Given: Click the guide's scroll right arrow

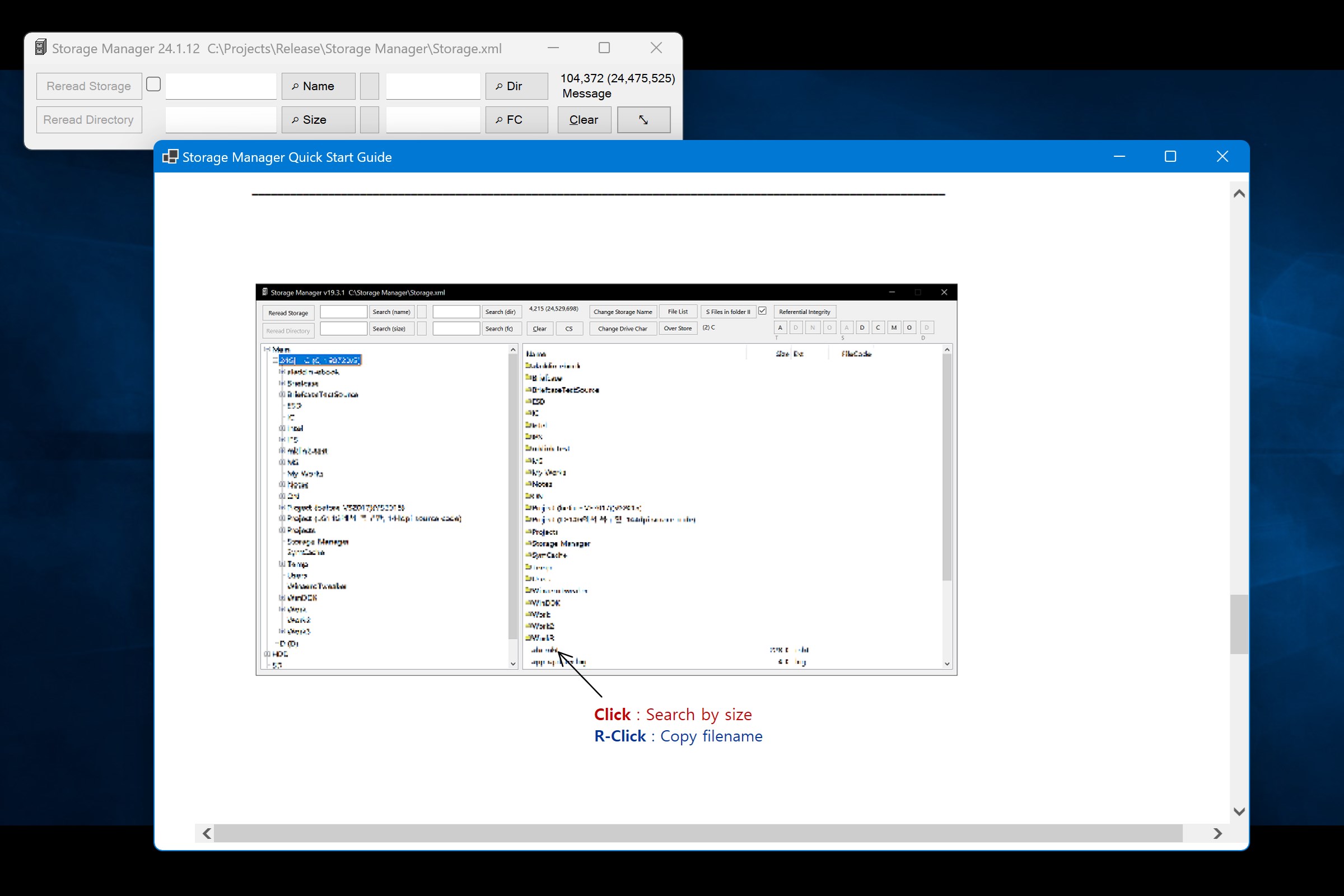Looking at the screenshot, I should click(1217, 833).
